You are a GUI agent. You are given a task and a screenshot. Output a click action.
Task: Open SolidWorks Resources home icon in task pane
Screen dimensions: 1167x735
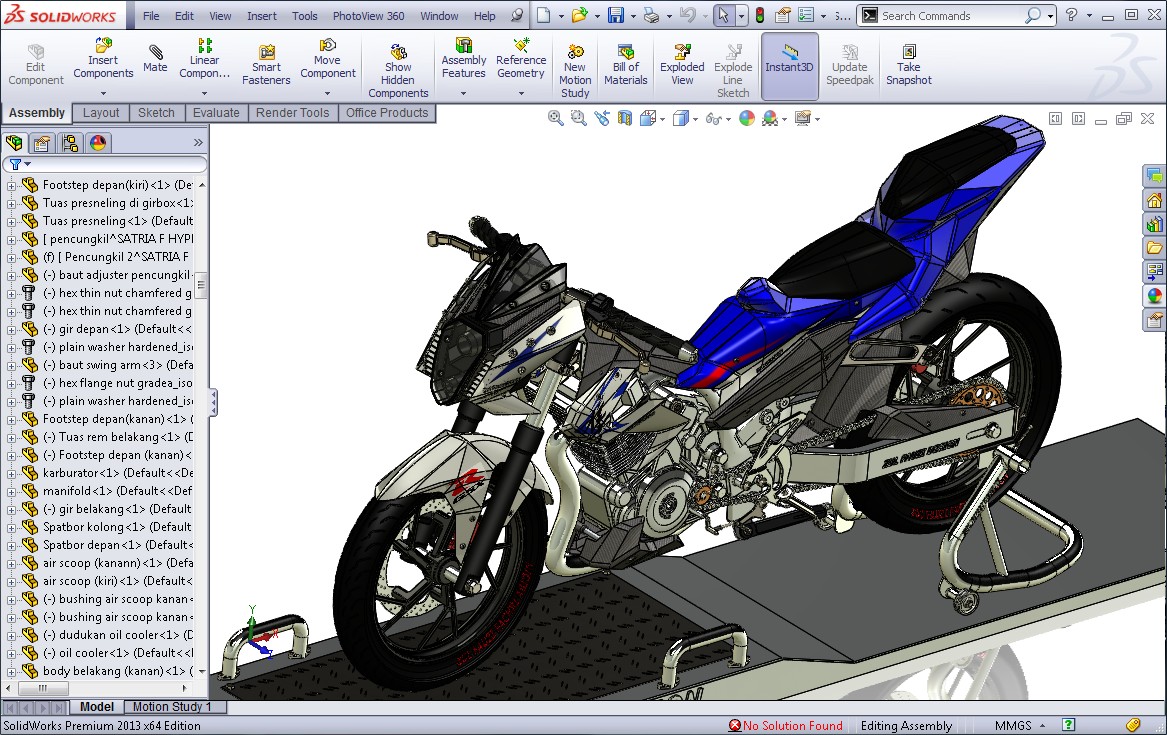pyautogui.click(x=1154, y=200)
